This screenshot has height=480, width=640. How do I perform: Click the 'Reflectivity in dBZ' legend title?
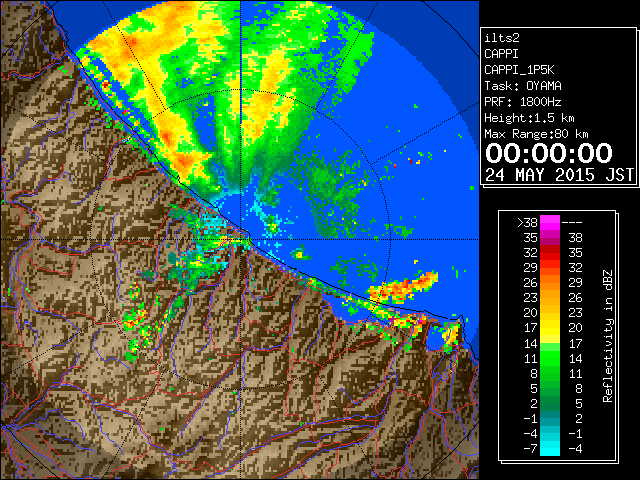click(x=608, y=336)
